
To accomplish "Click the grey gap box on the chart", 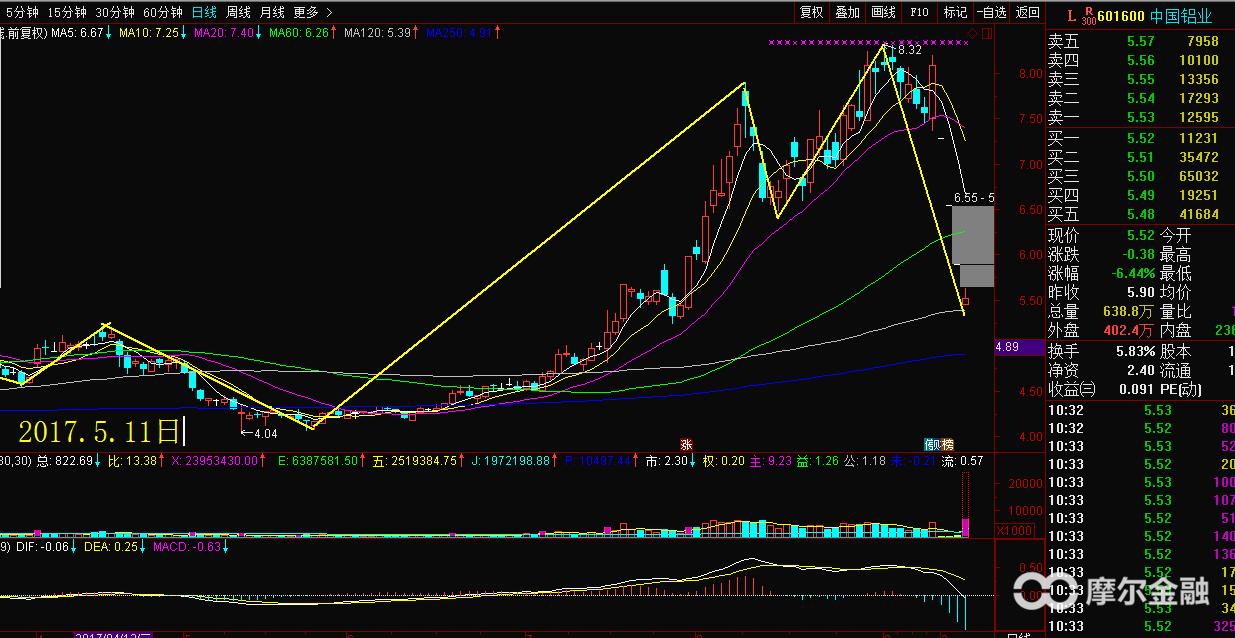I will tap(973, 246).
